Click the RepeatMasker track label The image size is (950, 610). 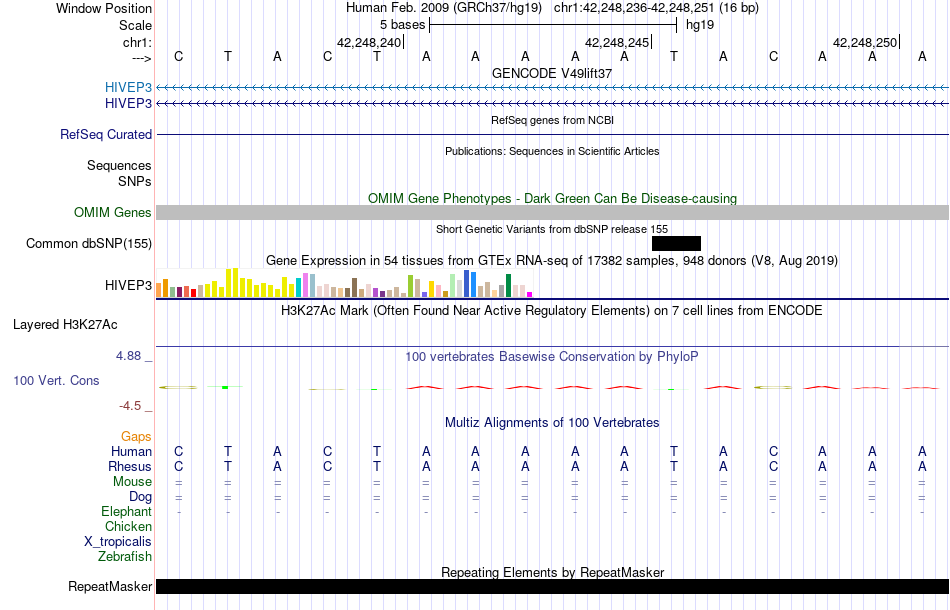(x=110, y=586)
